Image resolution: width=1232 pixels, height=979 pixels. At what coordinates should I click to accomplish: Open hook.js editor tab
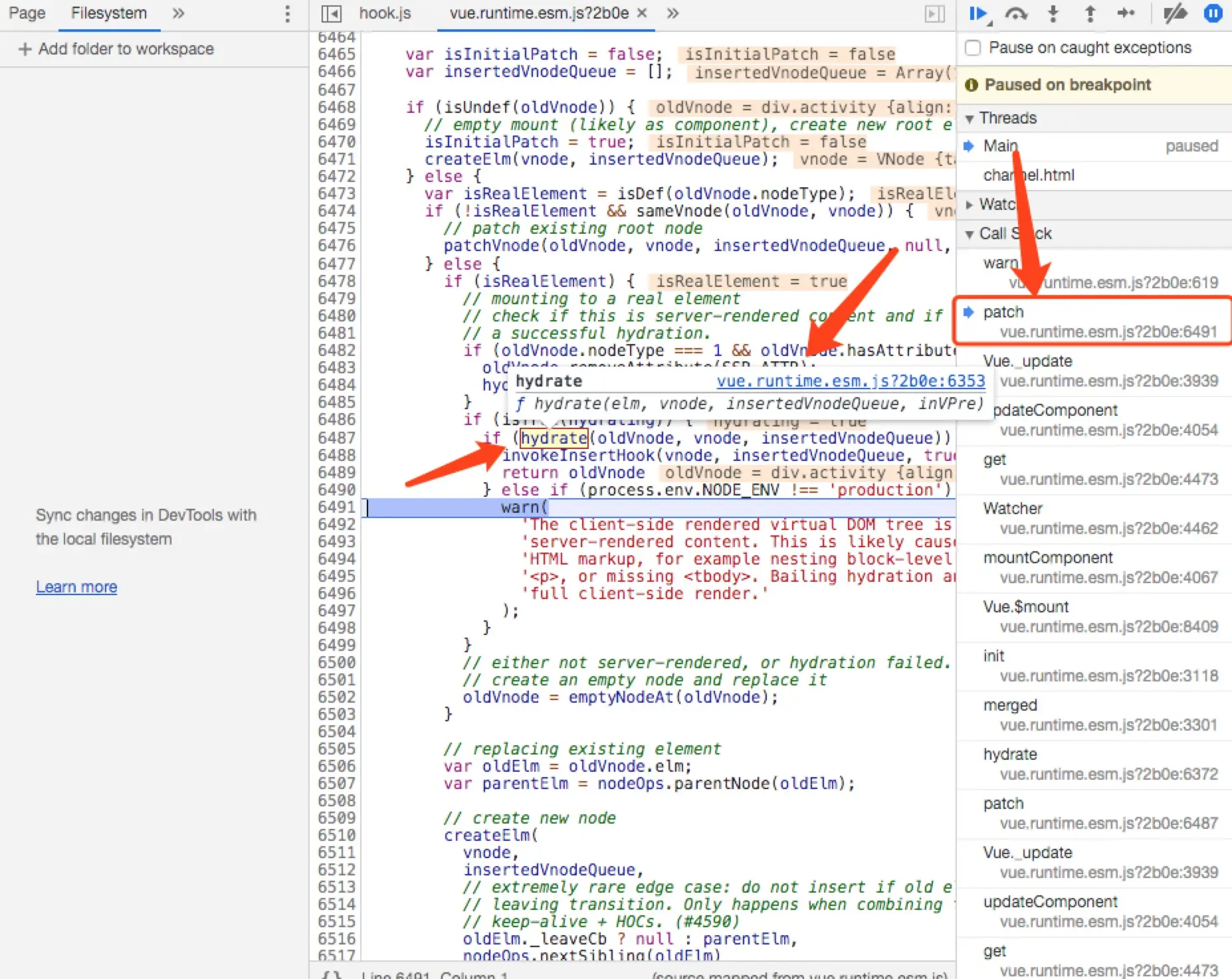(x=385, y=13)
